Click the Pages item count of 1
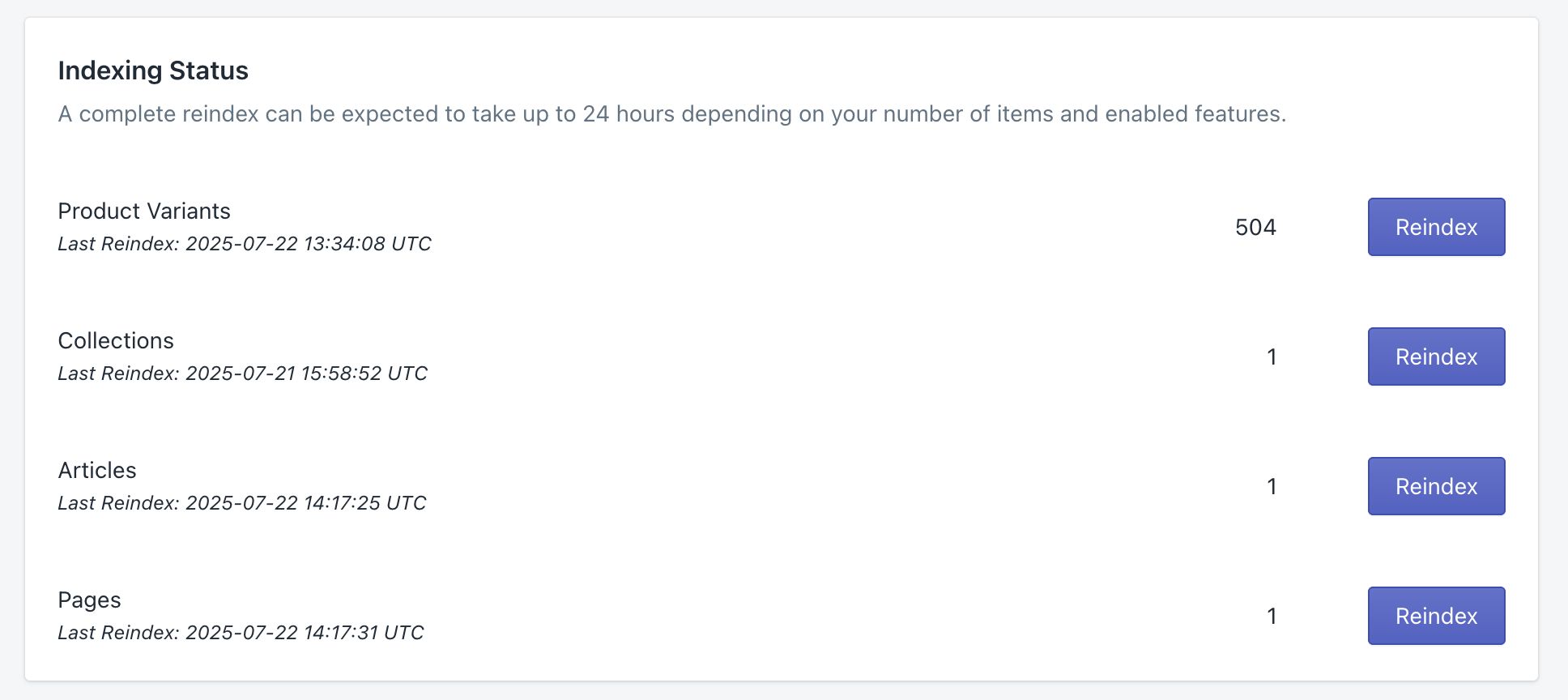 point(1272,617)
